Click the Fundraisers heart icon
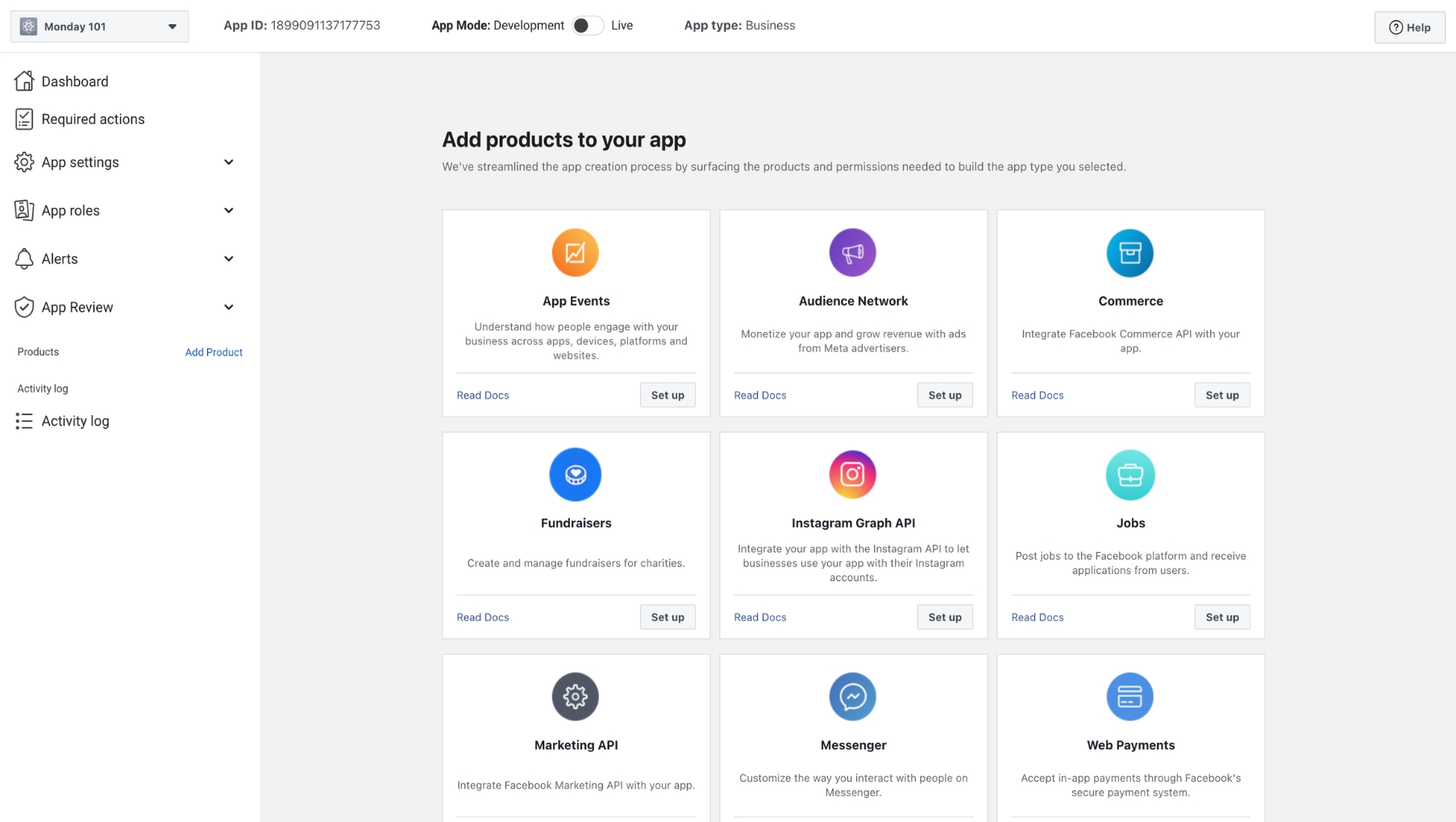This screenshot has width=1456, height=822. 576,475
